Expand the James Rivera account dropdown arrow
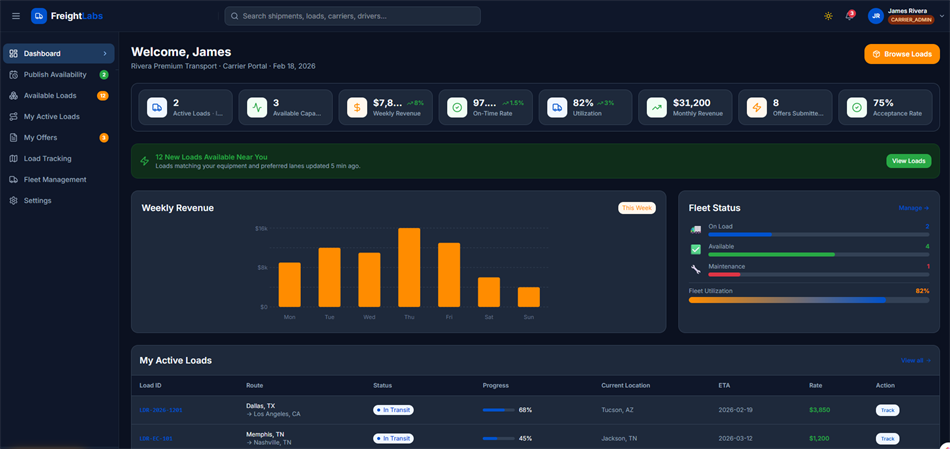The image size is (950, 449). pyautogui.click(x=943, y=16)
